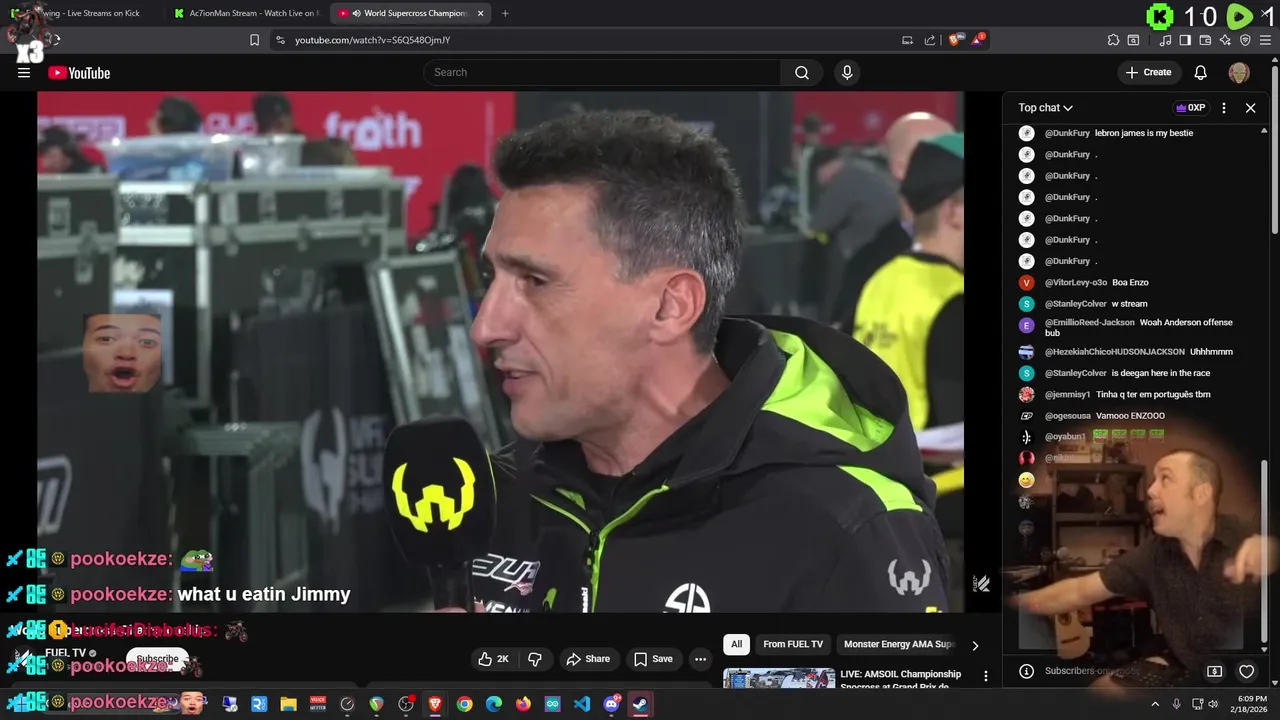
Task: Open Super Chat dollar icon in chat
Action: (x=1215, y=671)
